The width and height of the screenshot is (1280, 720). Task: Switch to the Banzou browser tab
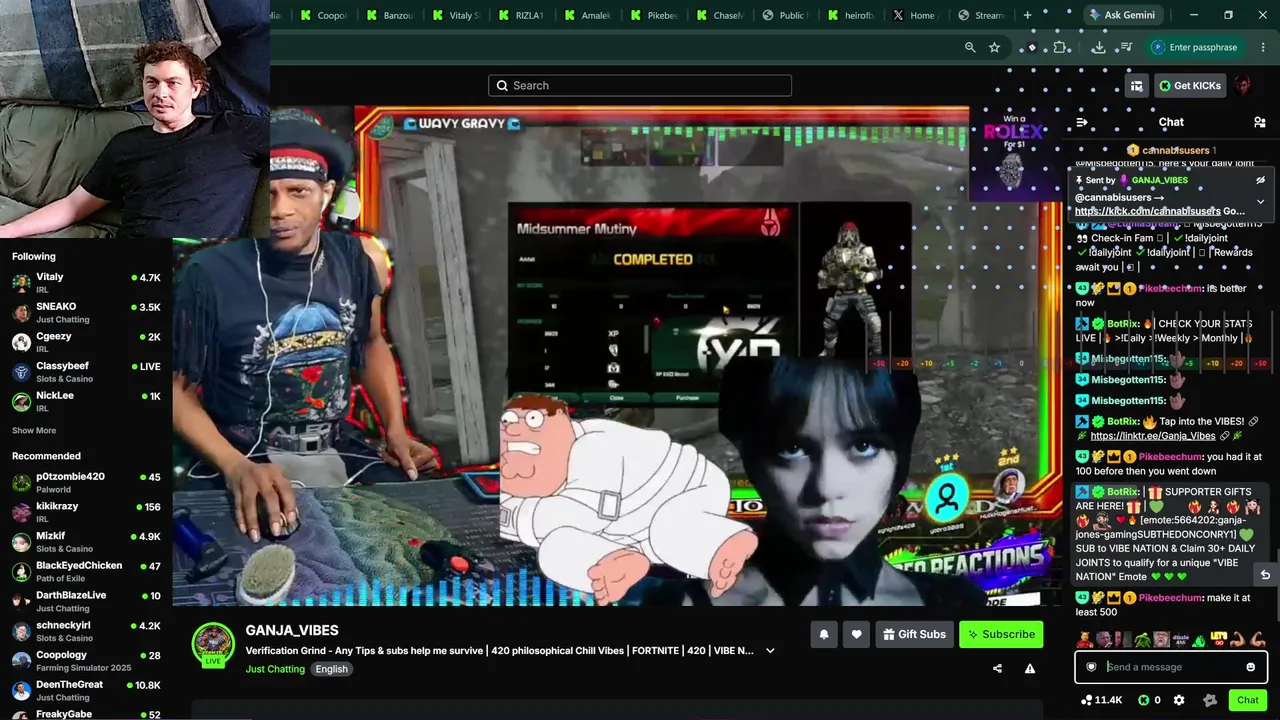tap(389, 15)
